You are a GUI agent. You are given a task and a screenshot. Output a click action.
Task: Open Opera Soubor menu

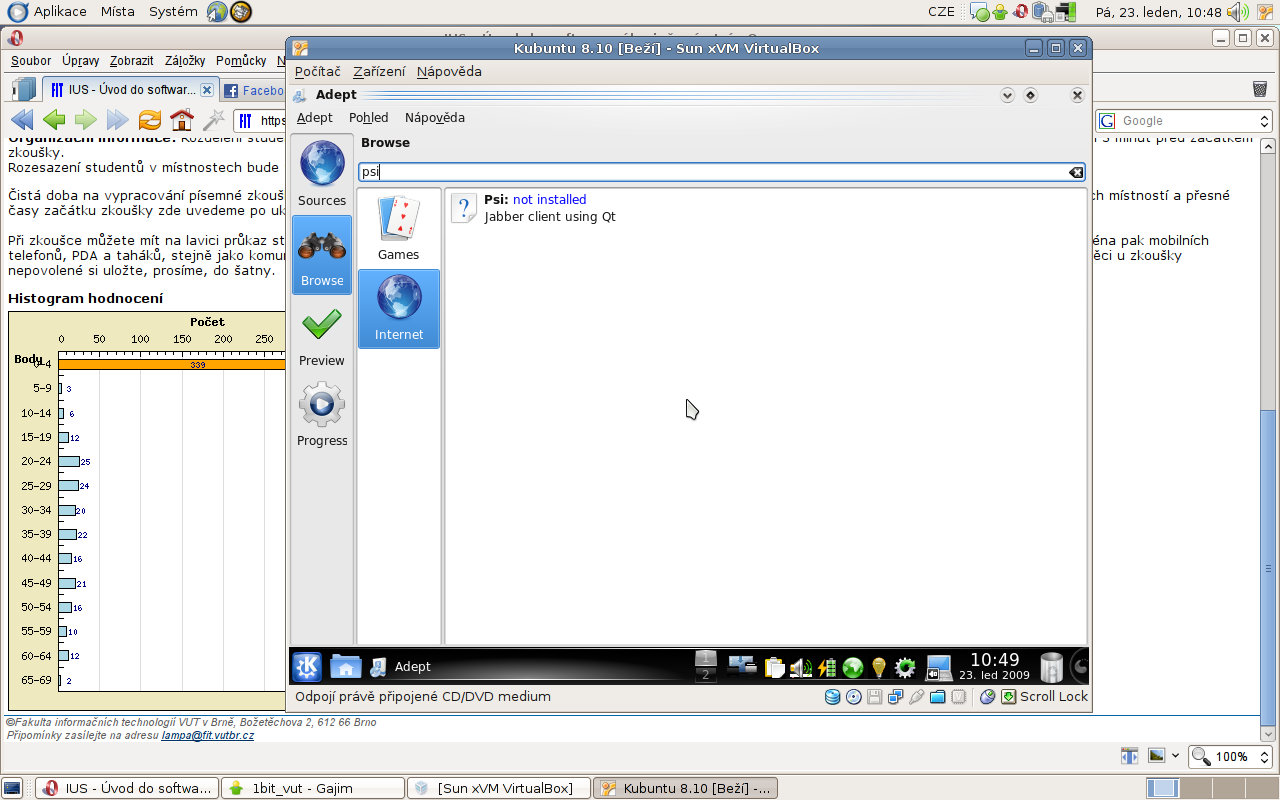click(x=31, y=61)
